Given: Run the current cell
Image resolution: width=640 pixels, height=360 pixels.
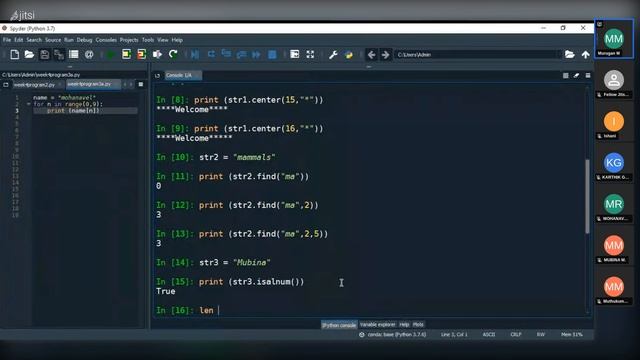Looking at the screenshot, I should [126, 54].
